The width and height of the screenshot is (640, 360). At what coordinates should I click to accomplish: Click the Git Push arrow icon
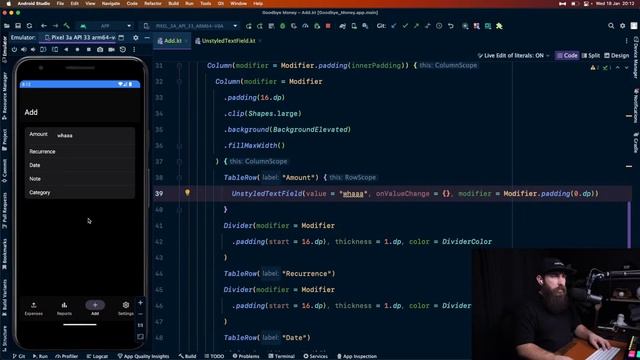(x=416, y=26)
